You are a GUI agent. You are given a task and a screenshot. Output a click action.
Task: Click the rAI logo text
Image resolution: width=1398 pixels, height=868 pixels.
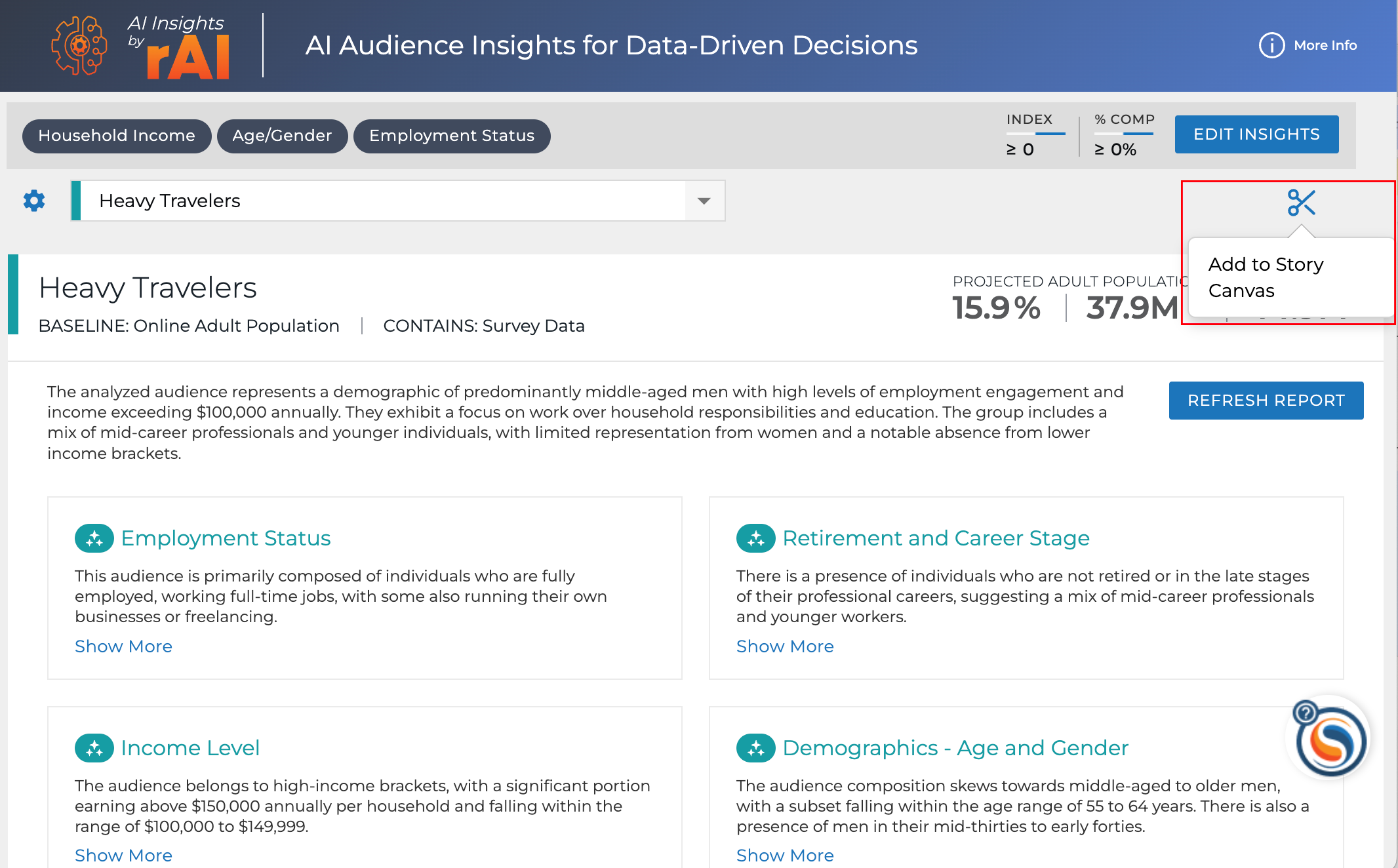(x=188, y=57)
